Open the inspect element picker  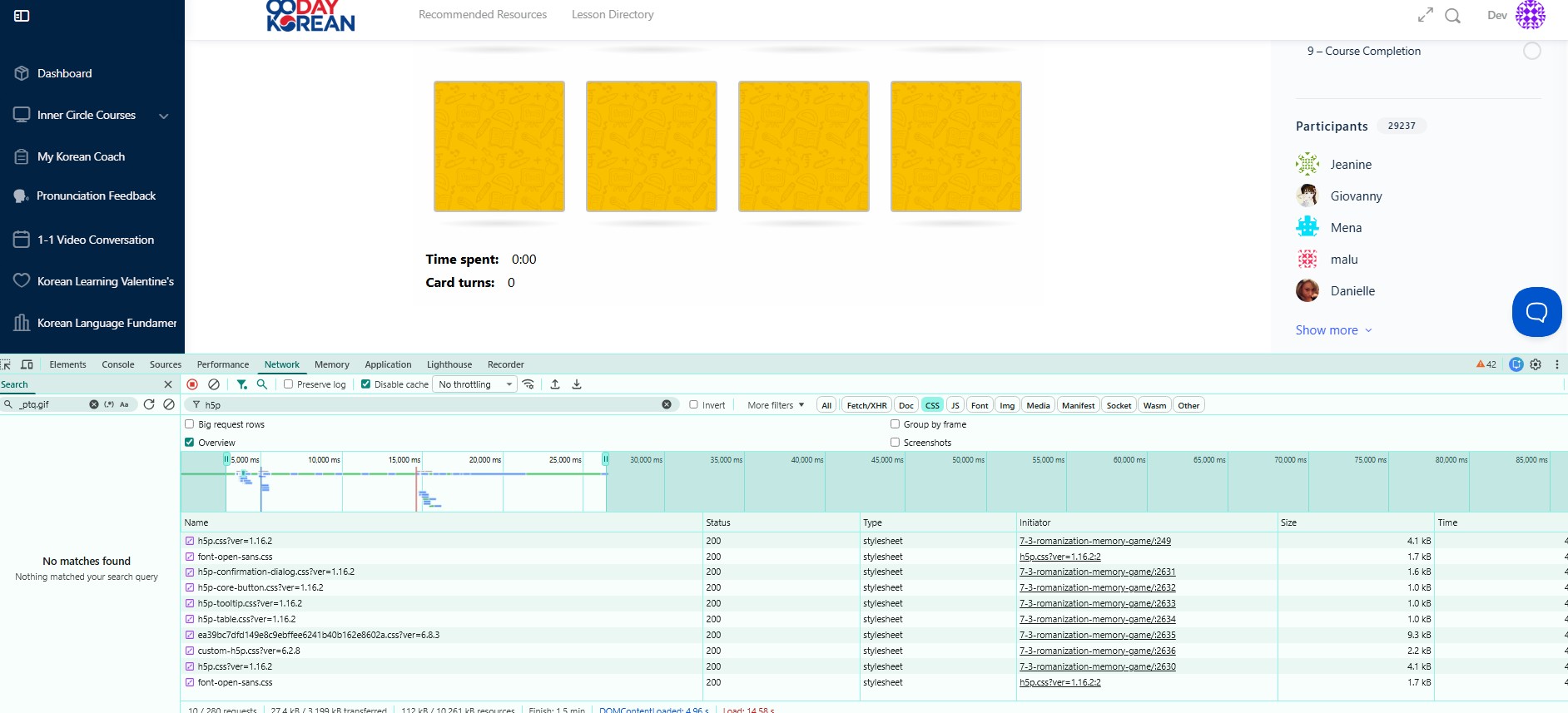click(x=7, y=364)
